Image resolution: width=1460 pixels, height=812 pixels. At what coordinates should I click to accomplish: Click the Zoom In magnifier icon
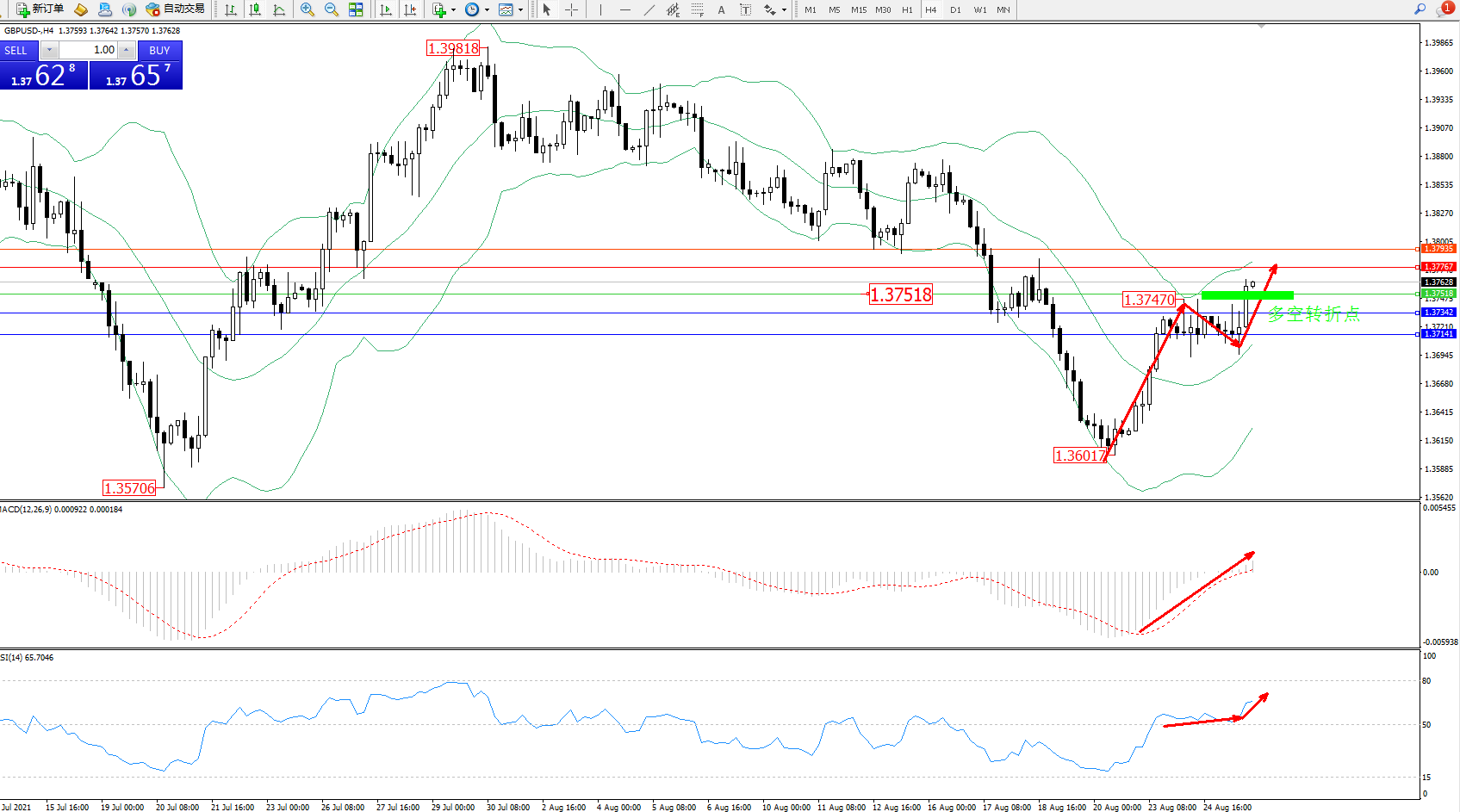tap(308, 9)
